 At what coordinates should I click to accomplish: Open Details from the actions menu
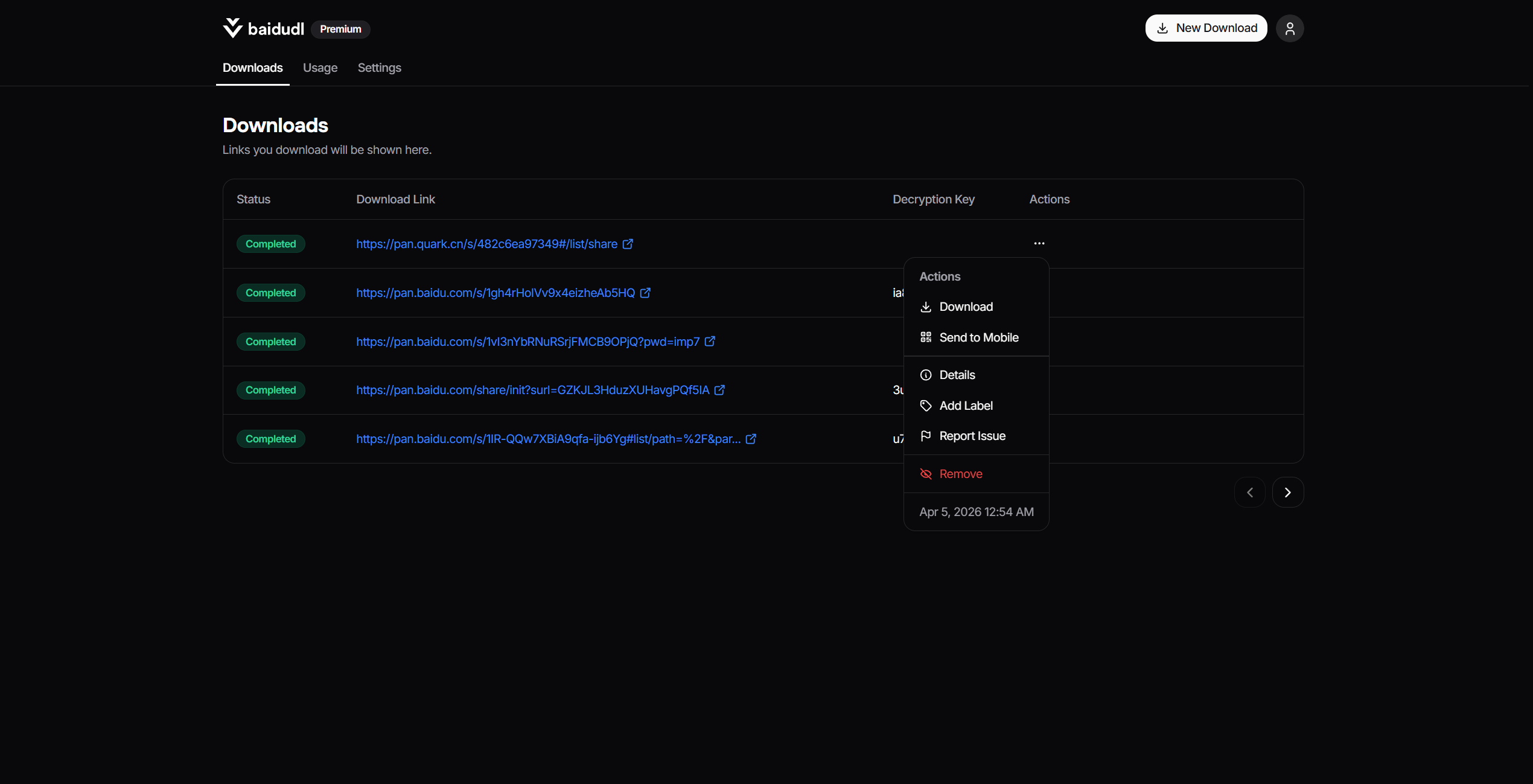click(x=957, y=375)
